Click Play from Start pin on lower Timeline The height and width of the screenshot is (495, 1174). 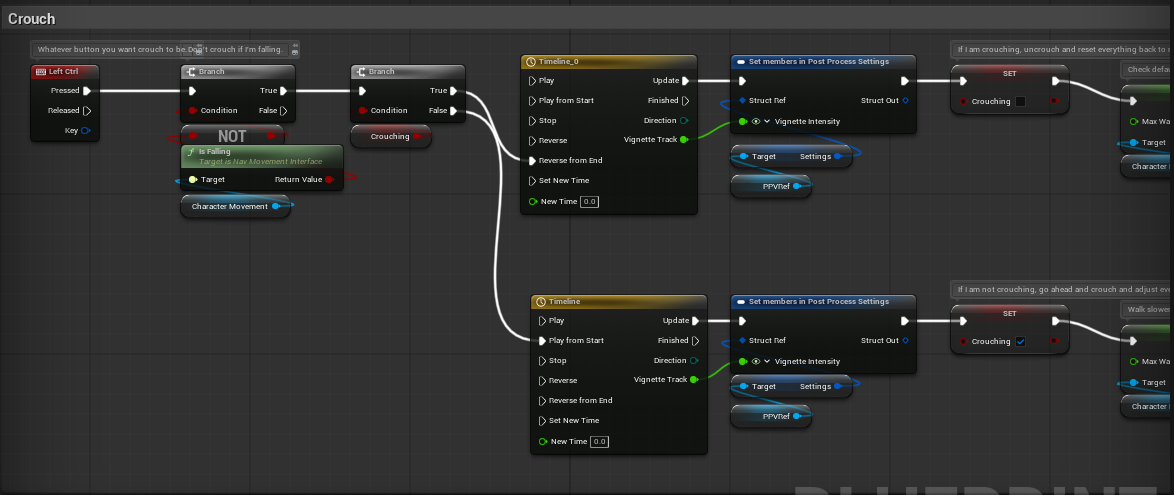tap(543, 341)
